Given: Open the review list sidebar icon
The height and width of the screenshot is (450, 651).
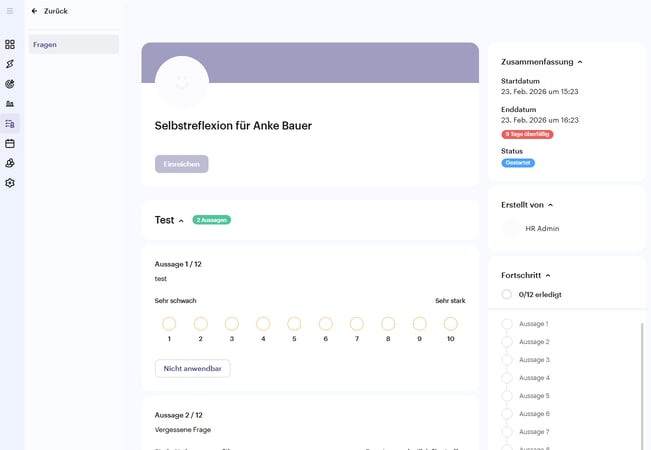Looking at the screenshot, I should [x=10, y=124].
